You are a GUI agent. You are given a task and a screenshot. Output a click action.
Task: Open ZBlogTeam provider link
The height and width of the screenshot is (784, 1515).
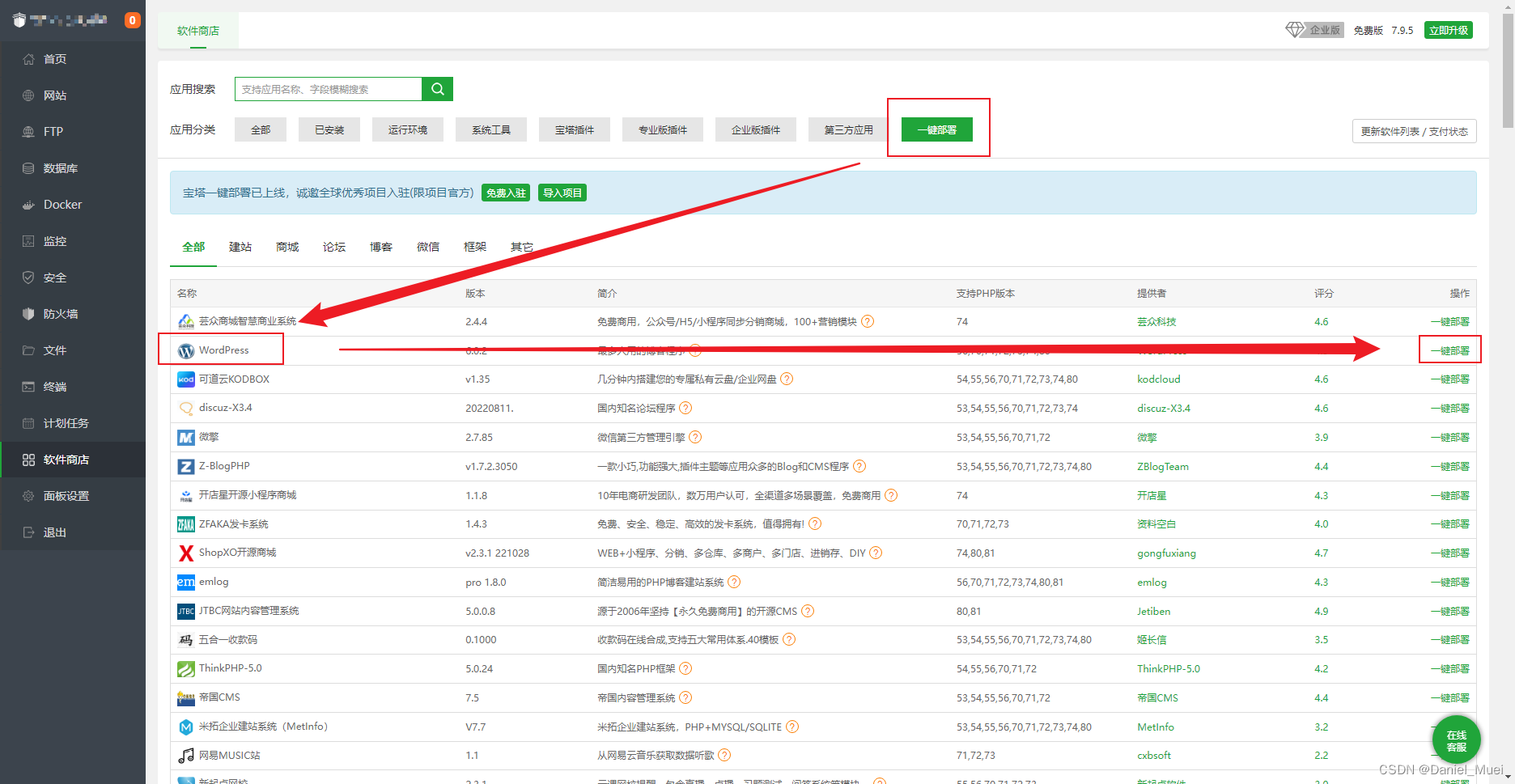[1163, 467]
